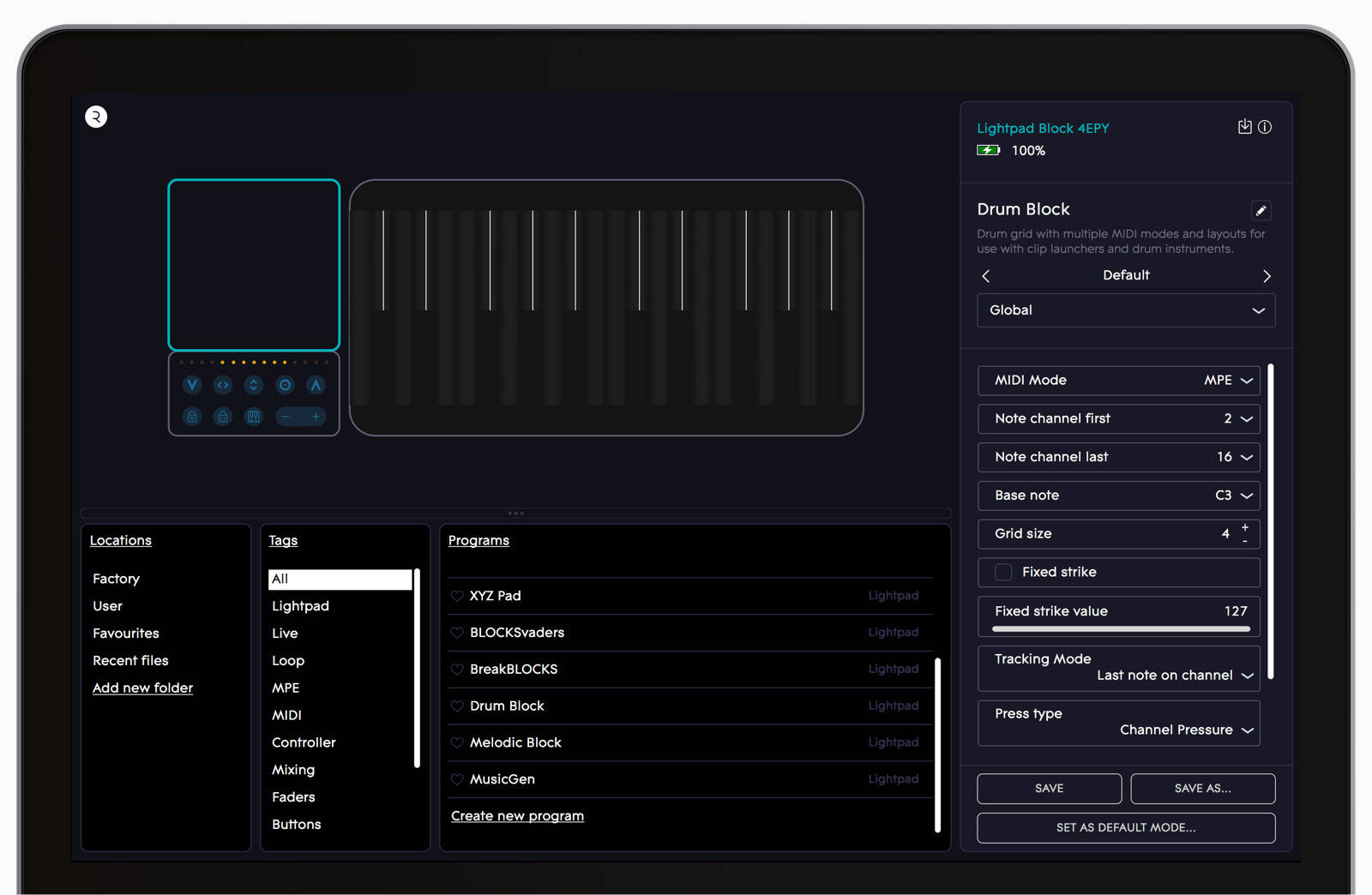Click the circle record button on the control block
1372x895 pixels.
point(286,385)
